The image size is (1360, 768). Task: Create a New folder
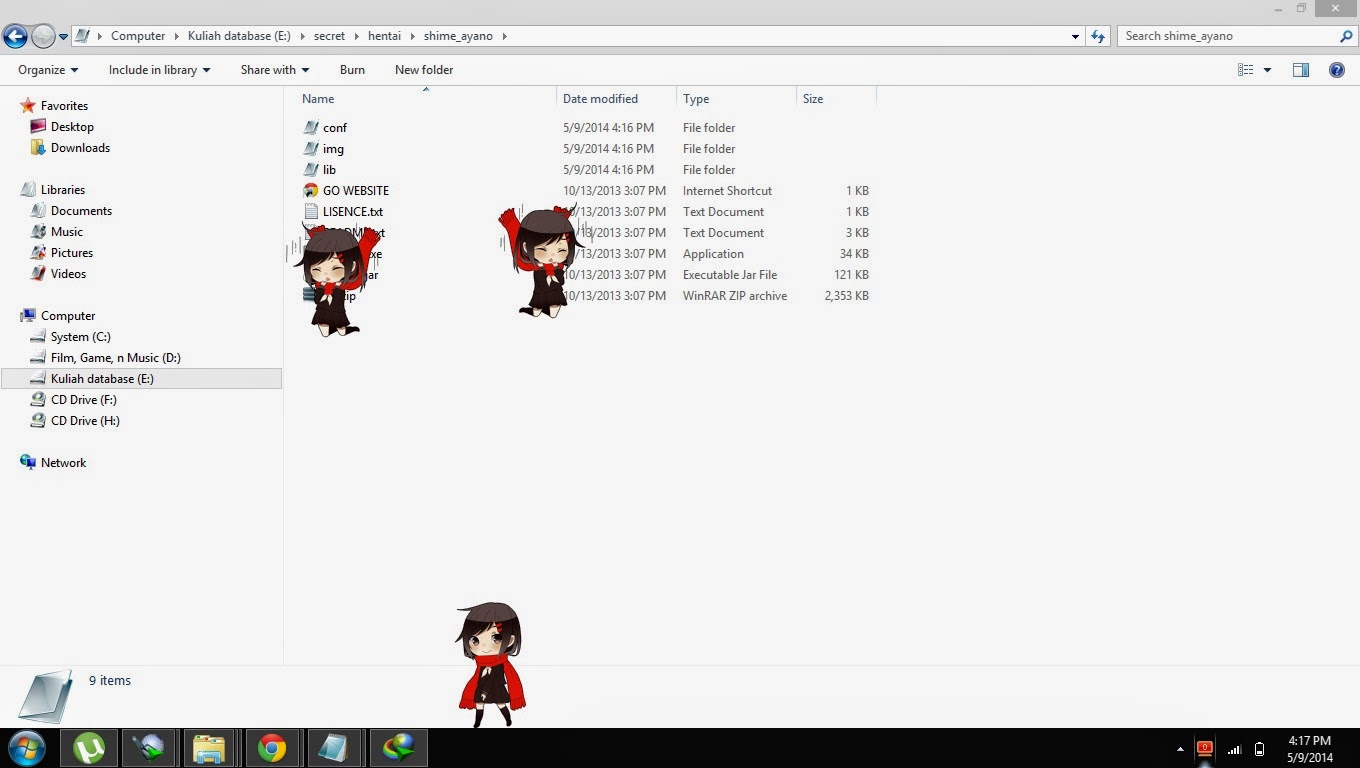pos(423,70)
